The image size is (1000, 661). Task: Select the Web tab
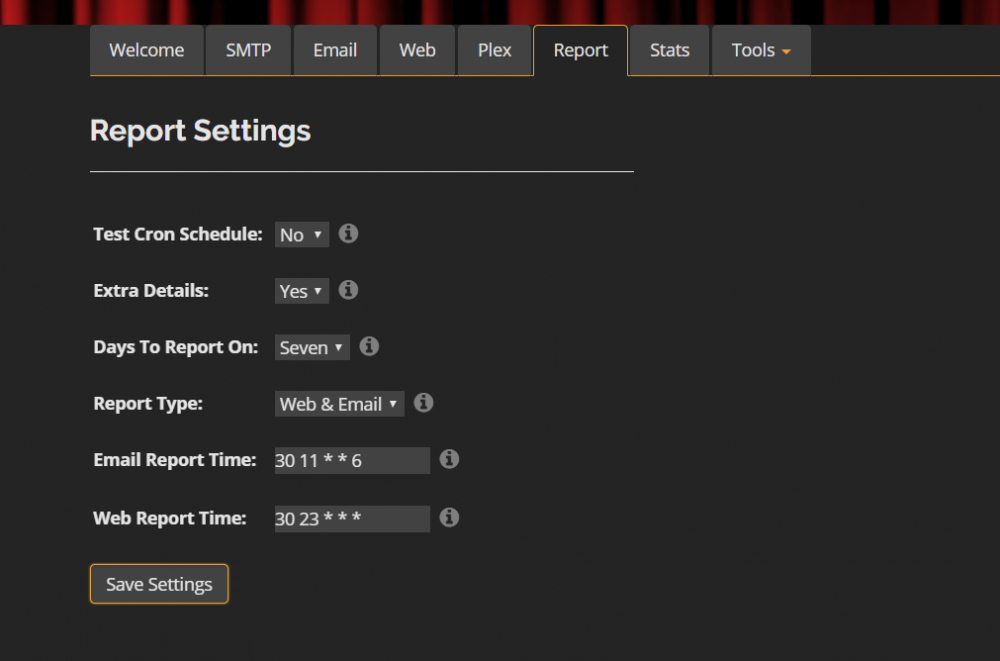pos(417,50)
